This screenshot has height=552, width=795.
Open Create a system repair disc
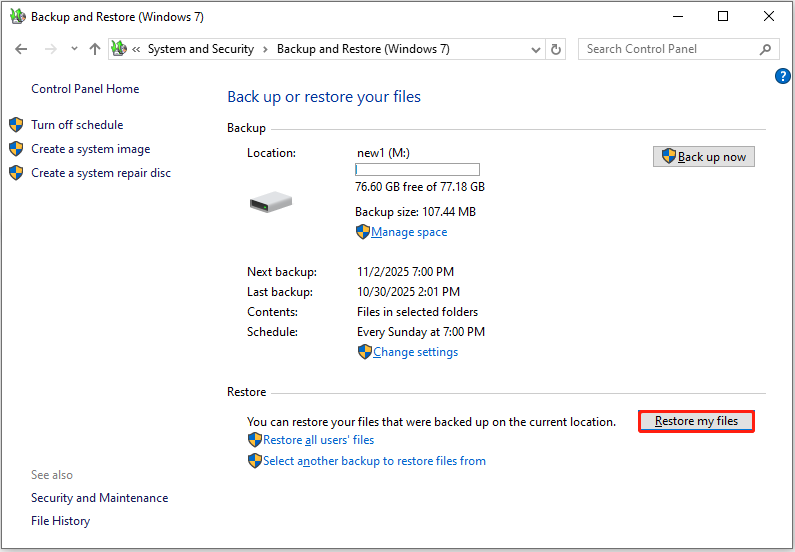(101, 173)
